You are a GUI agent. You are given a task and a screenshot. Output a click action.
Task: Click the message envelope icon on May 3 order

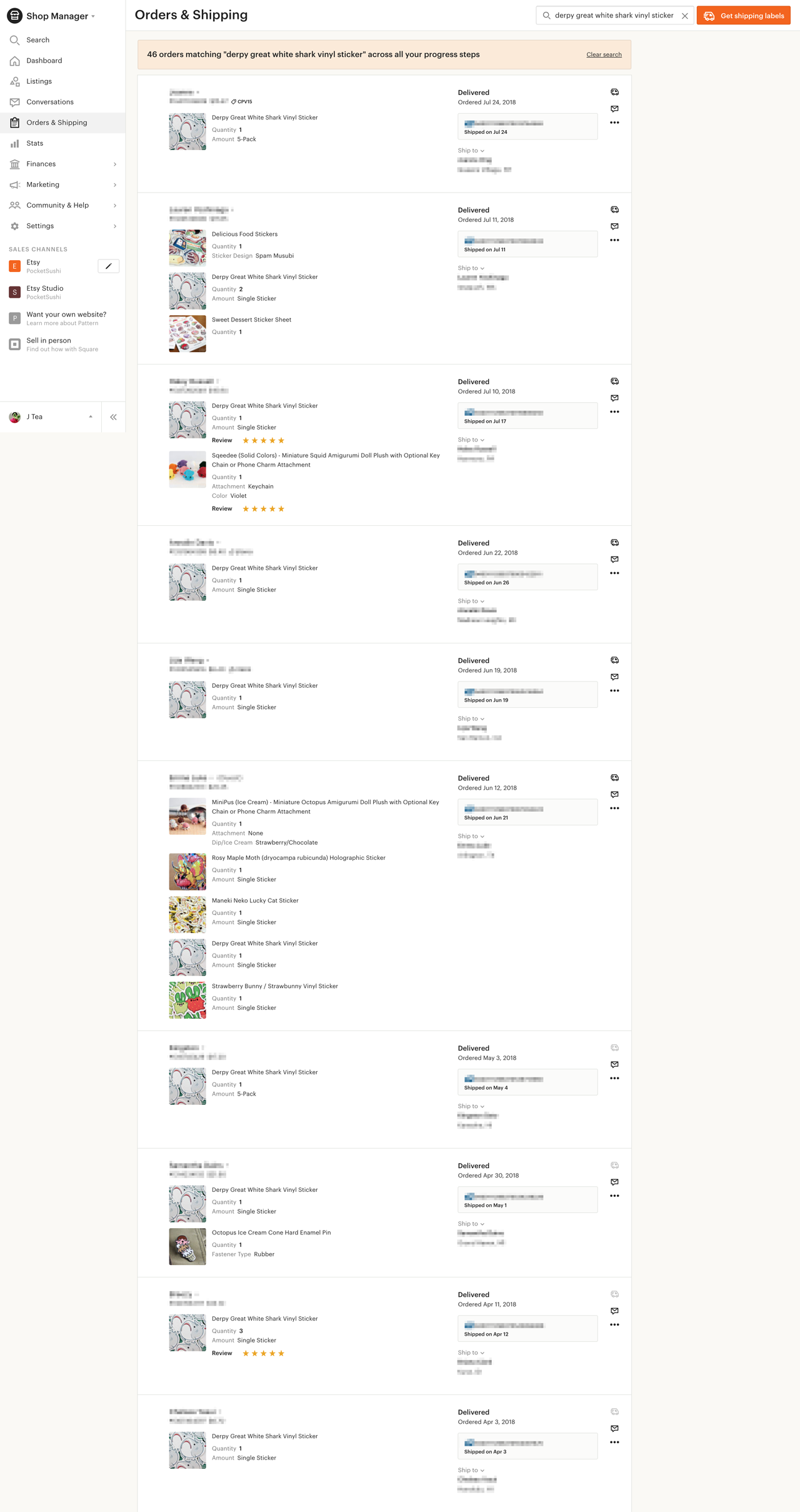point(614,1064)
